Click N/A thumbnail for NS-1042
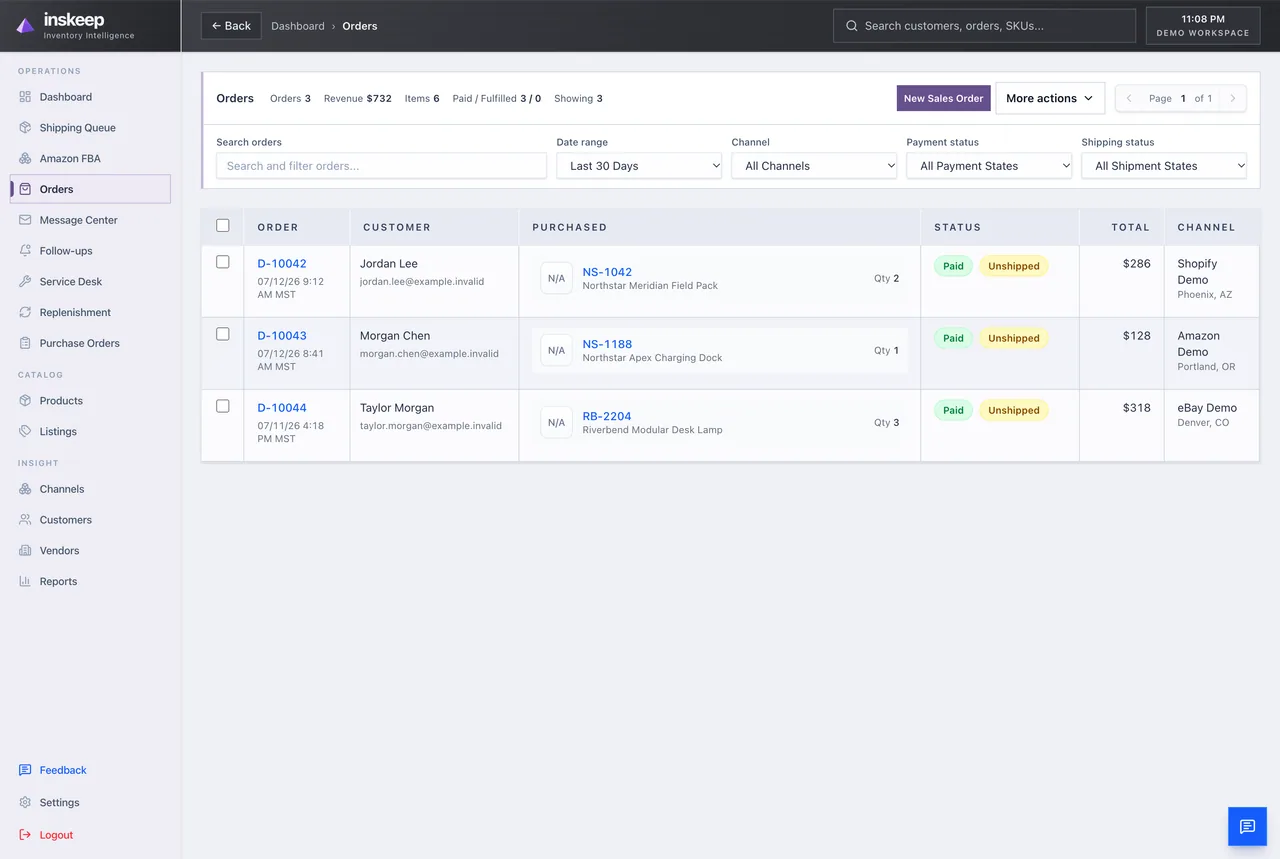This screenshot has width=1280, height=859. (556, 278)
